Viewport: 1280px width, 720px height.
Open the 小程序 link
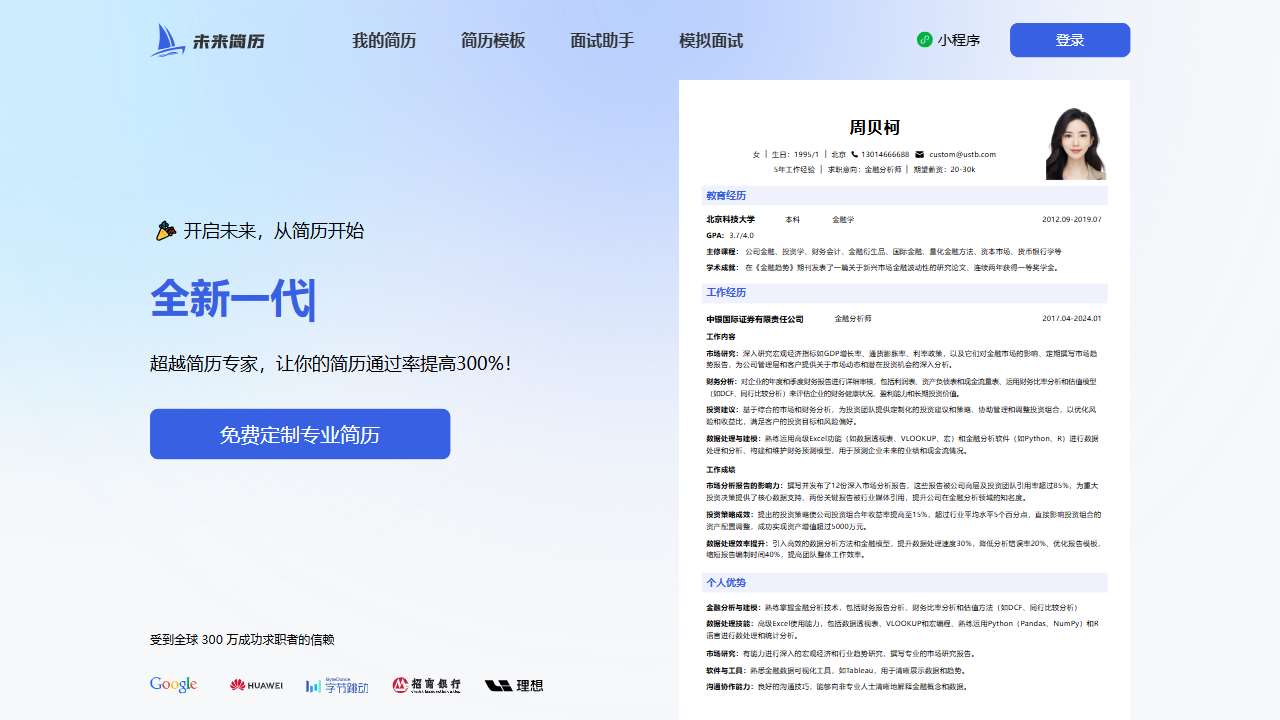pos(958,40)
